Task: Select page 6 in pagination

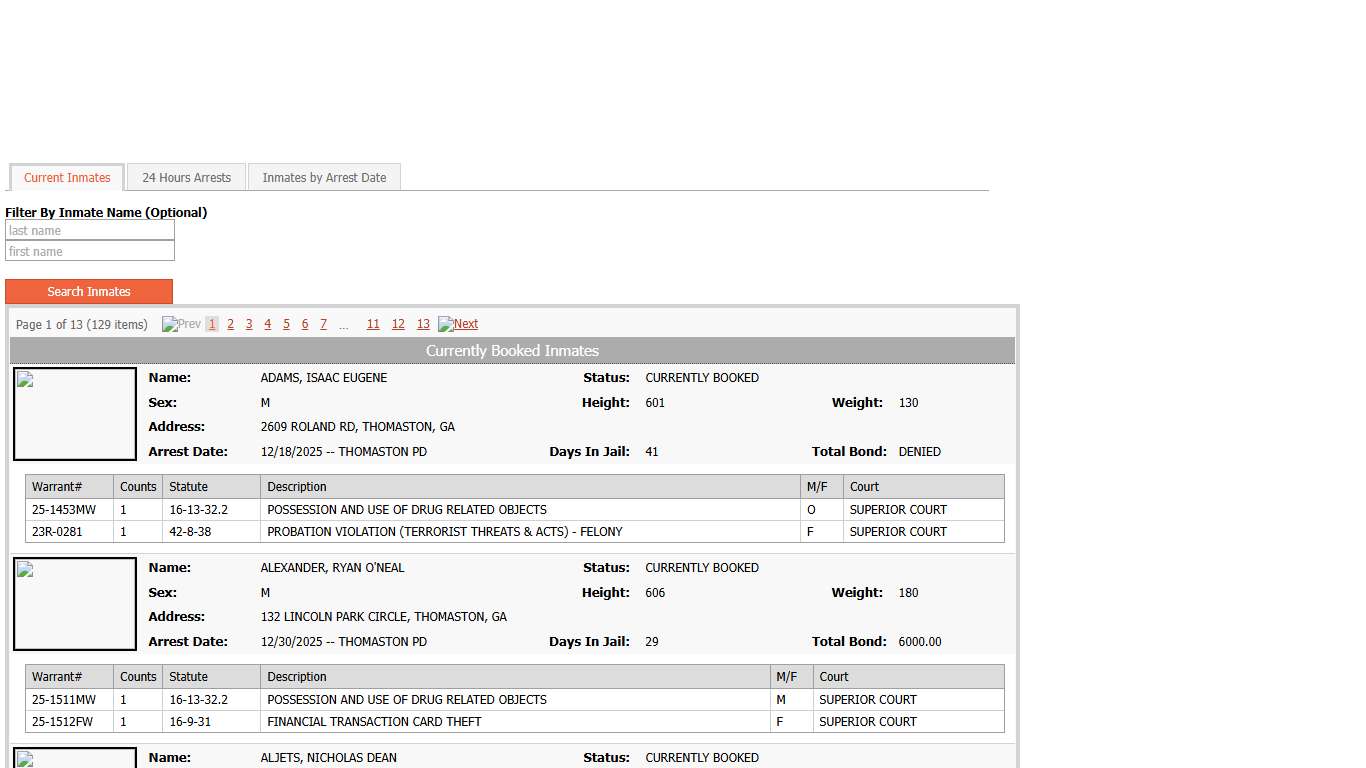Action: pos(305,324)
